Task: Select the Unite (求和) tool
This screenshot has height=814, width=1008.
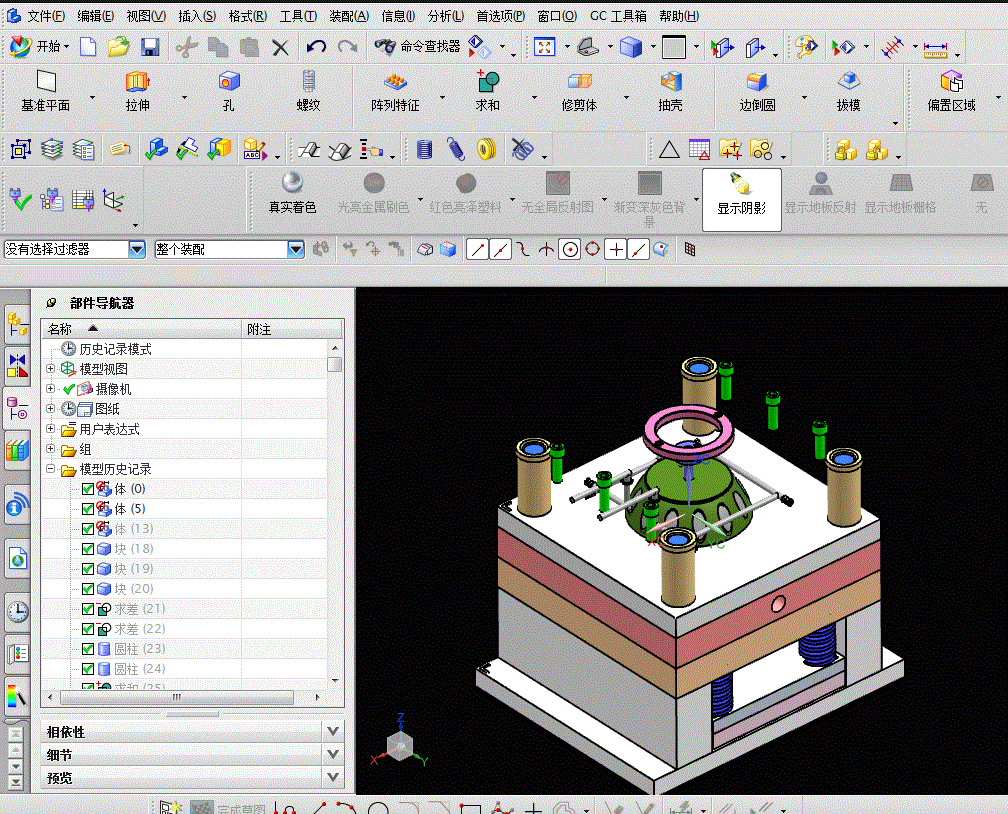Action: [488, 91]
